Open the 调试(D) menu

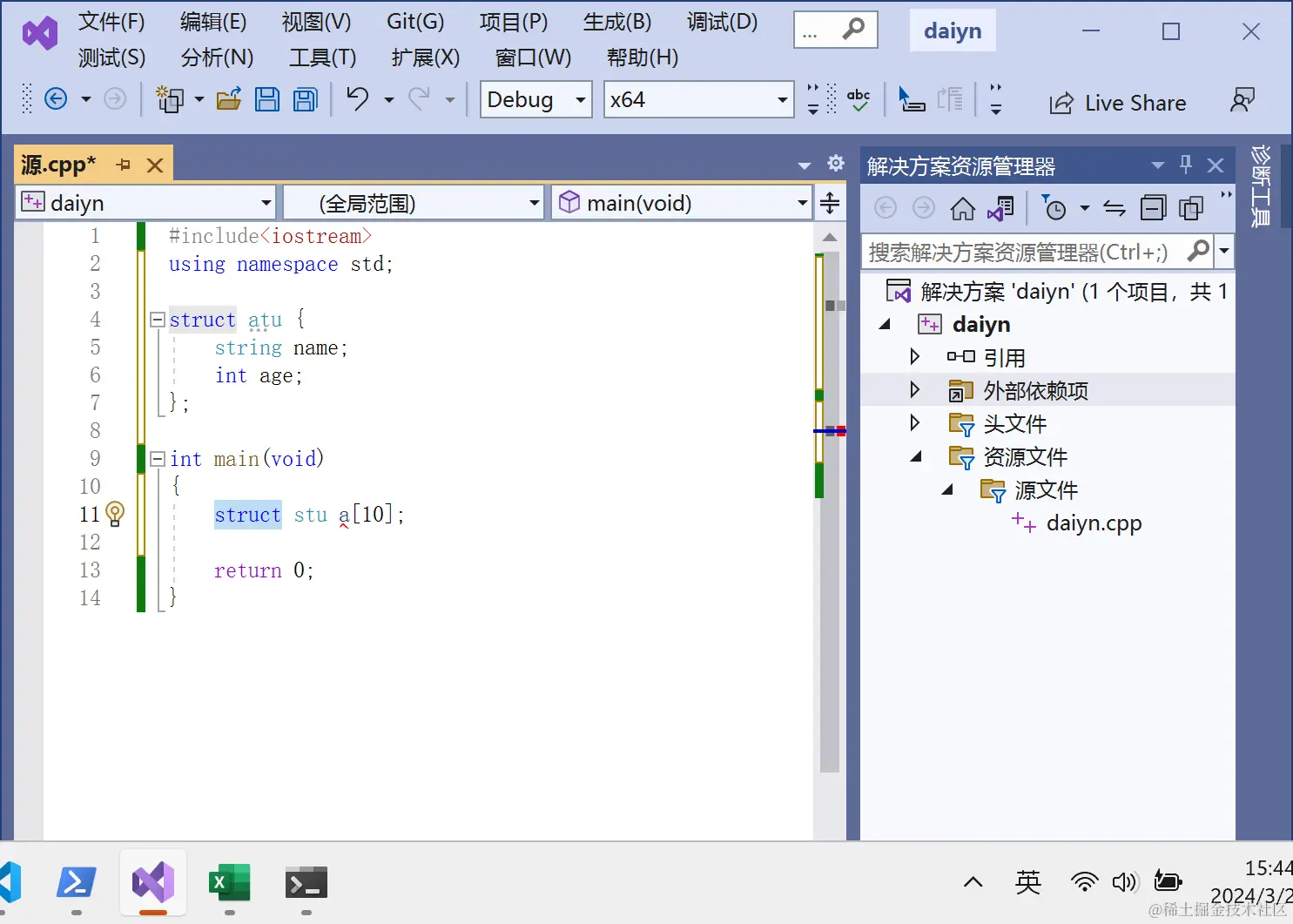pyautogui.click(x=722, y=22)
